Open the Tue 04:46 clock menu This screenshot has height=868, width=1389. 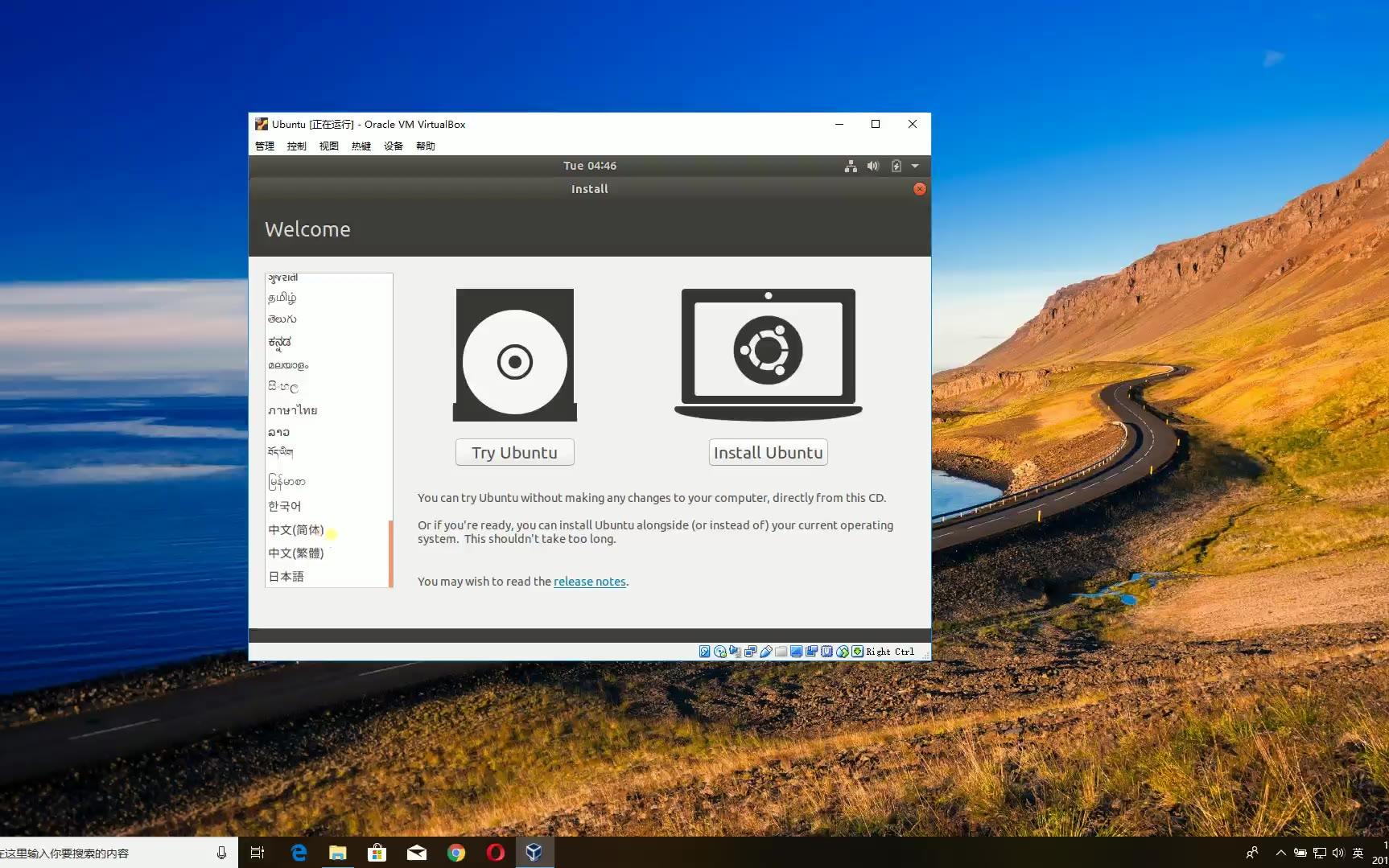[x=590, y=166]
